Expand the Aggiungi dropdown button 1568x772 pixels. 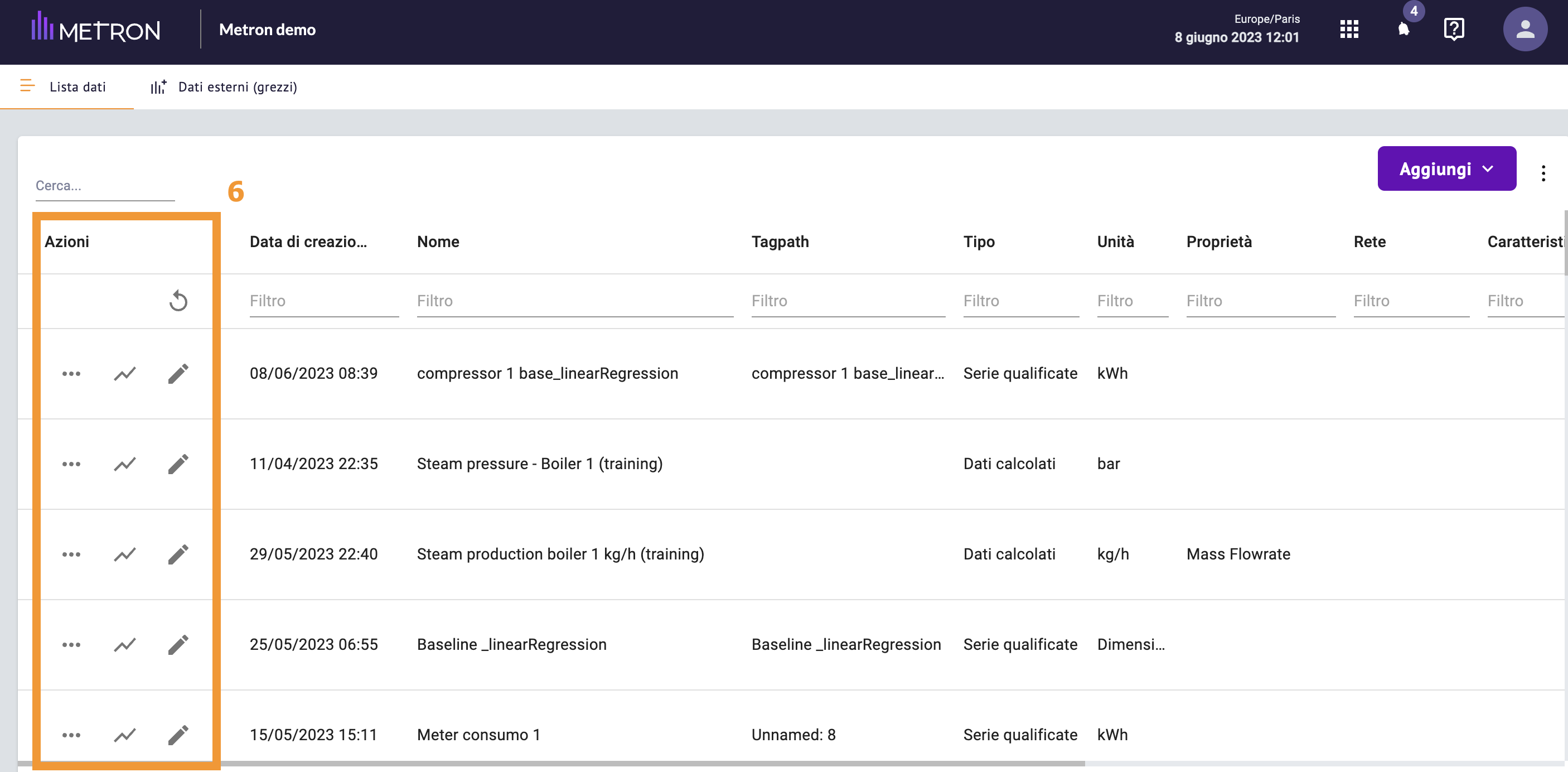click(x=1446, y=168)
